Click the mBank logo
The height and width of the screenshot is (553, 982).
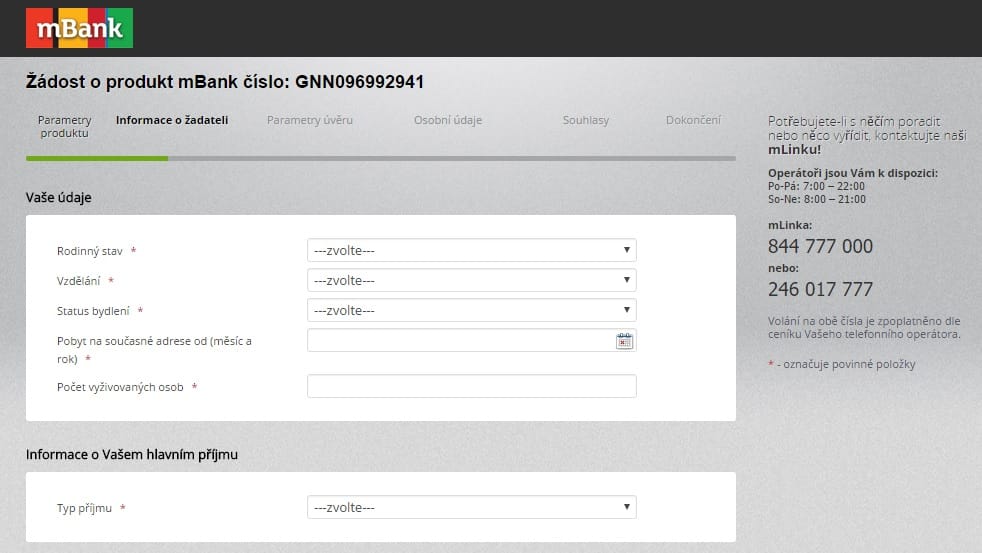[x=79, y=28]
